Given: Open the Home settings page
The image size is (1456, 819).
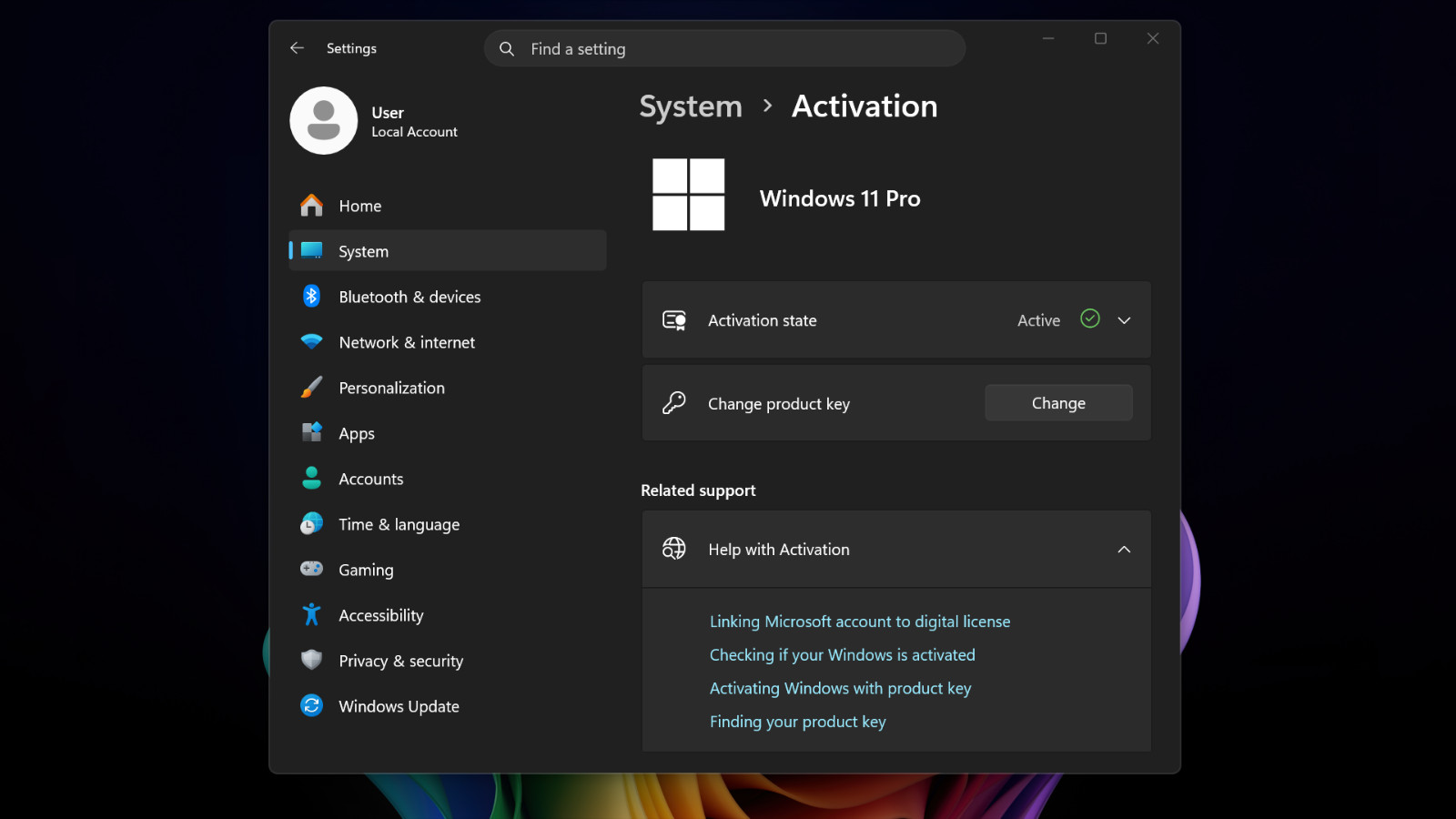Looking at the screenshot, I should point(448,206).
